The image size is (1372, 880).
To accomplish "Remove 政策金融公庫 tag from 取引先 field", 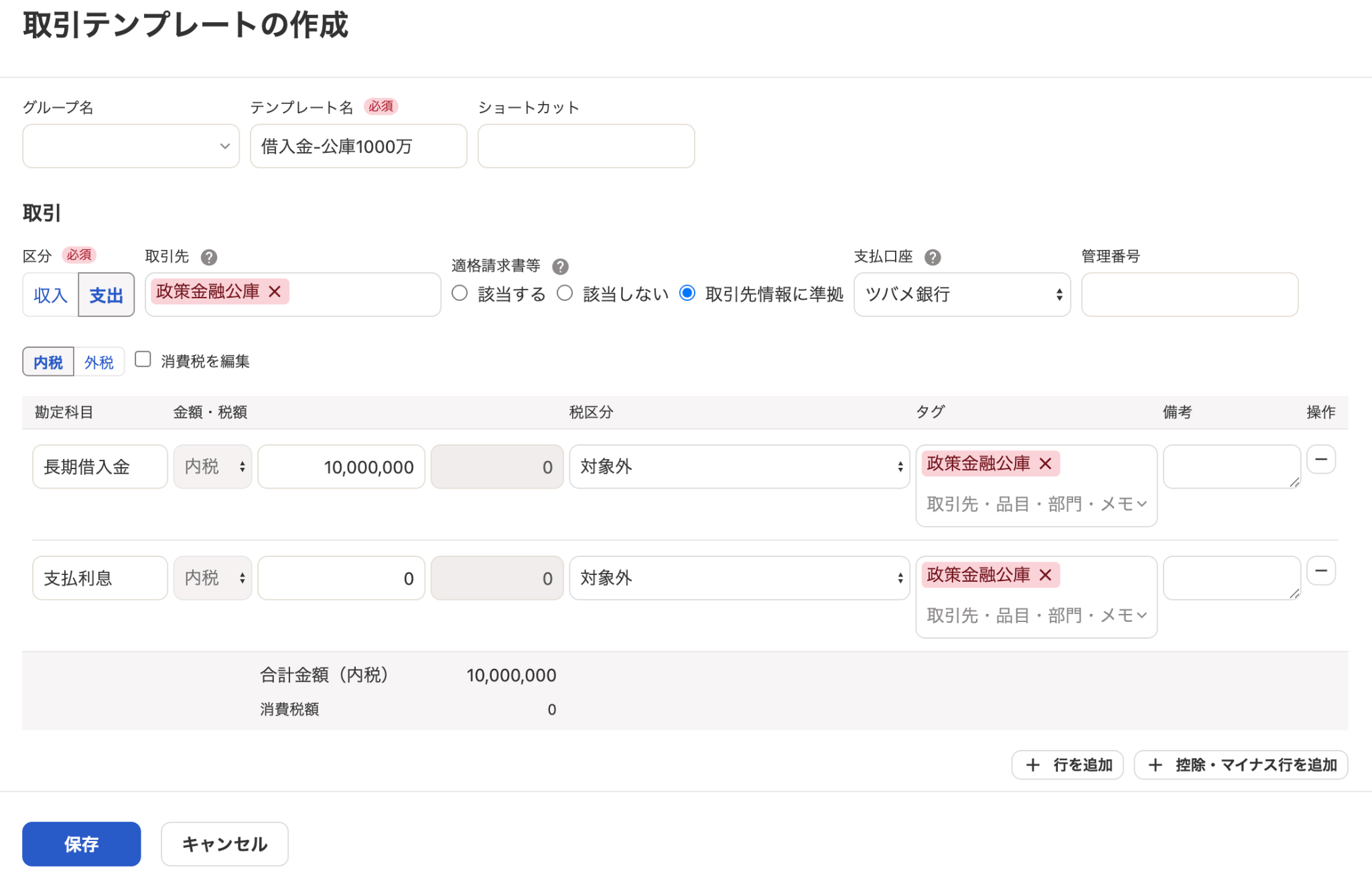I will pyautogui.click(x=275, y=292).
